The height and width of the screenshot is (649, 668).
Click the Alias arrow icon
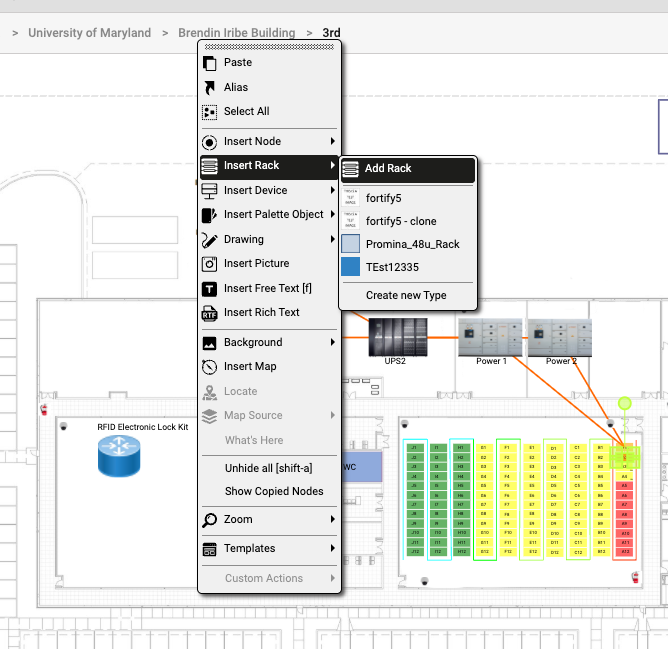[x=209, y=87]
